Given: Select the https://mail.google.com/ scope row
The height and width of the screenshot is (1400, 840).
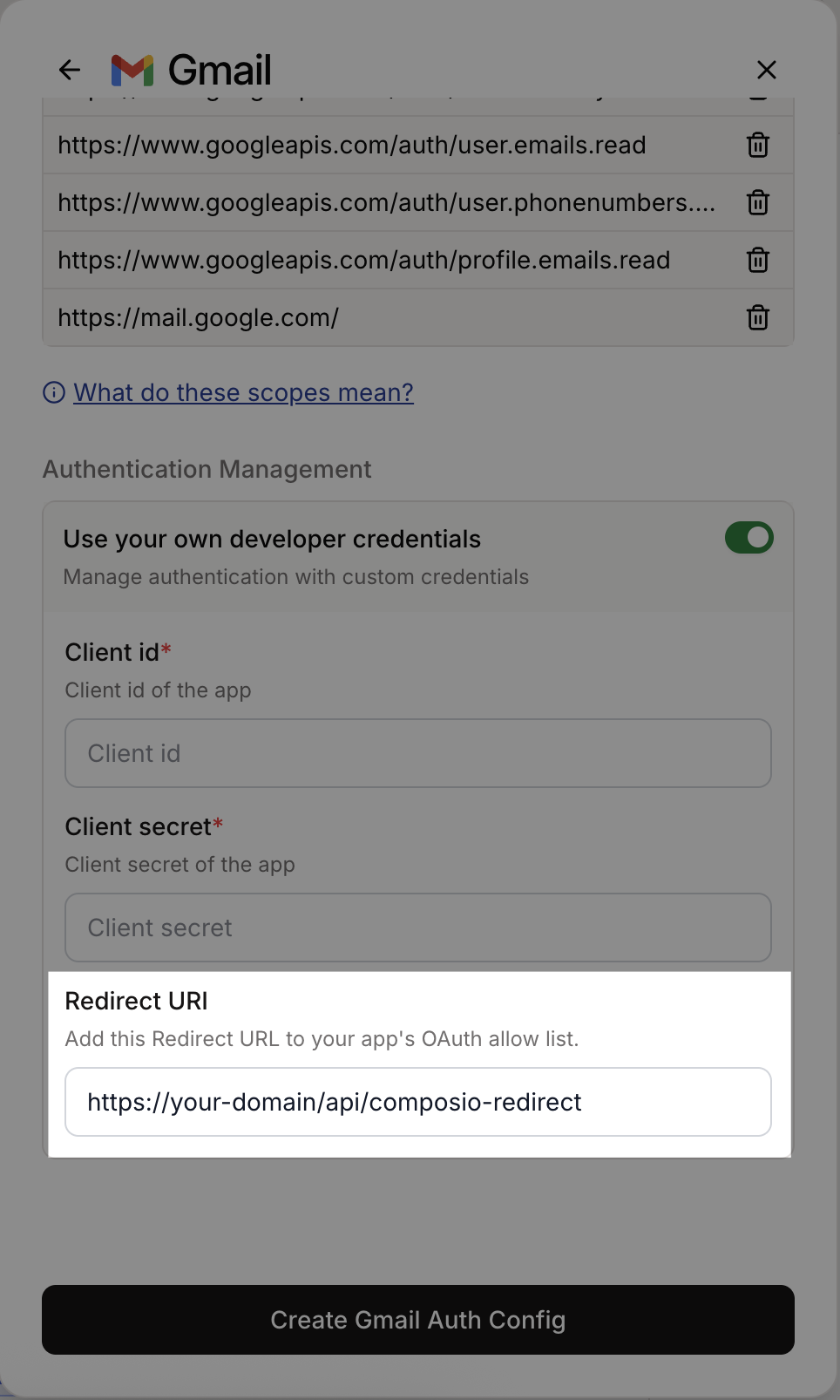Looking at the screenshot, I should tap(198, 317).
